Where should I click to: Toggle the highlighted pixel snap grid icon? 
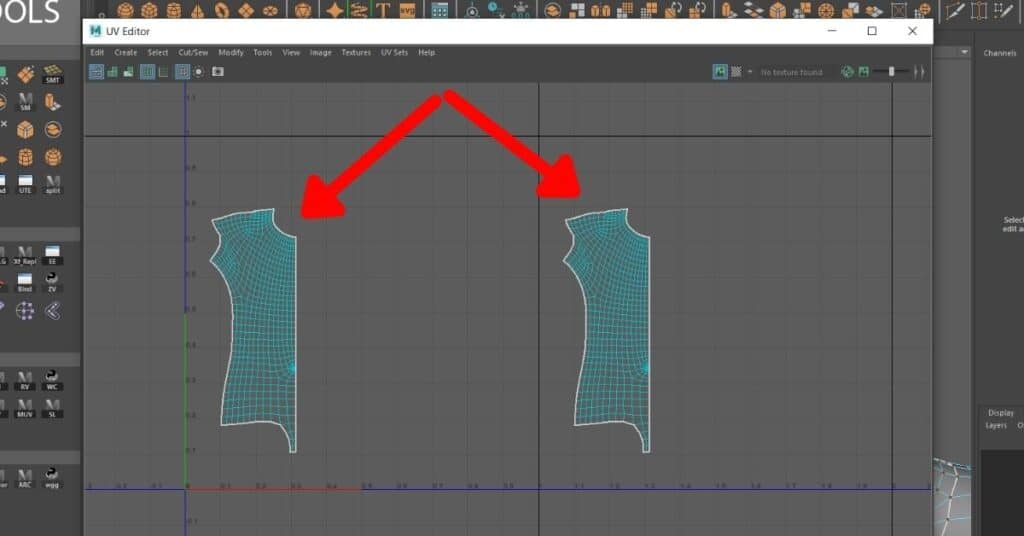[182, 72]
